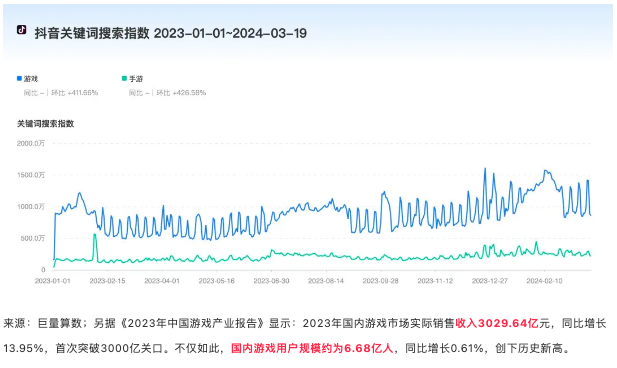Click the 游戏 legend label

31,79
